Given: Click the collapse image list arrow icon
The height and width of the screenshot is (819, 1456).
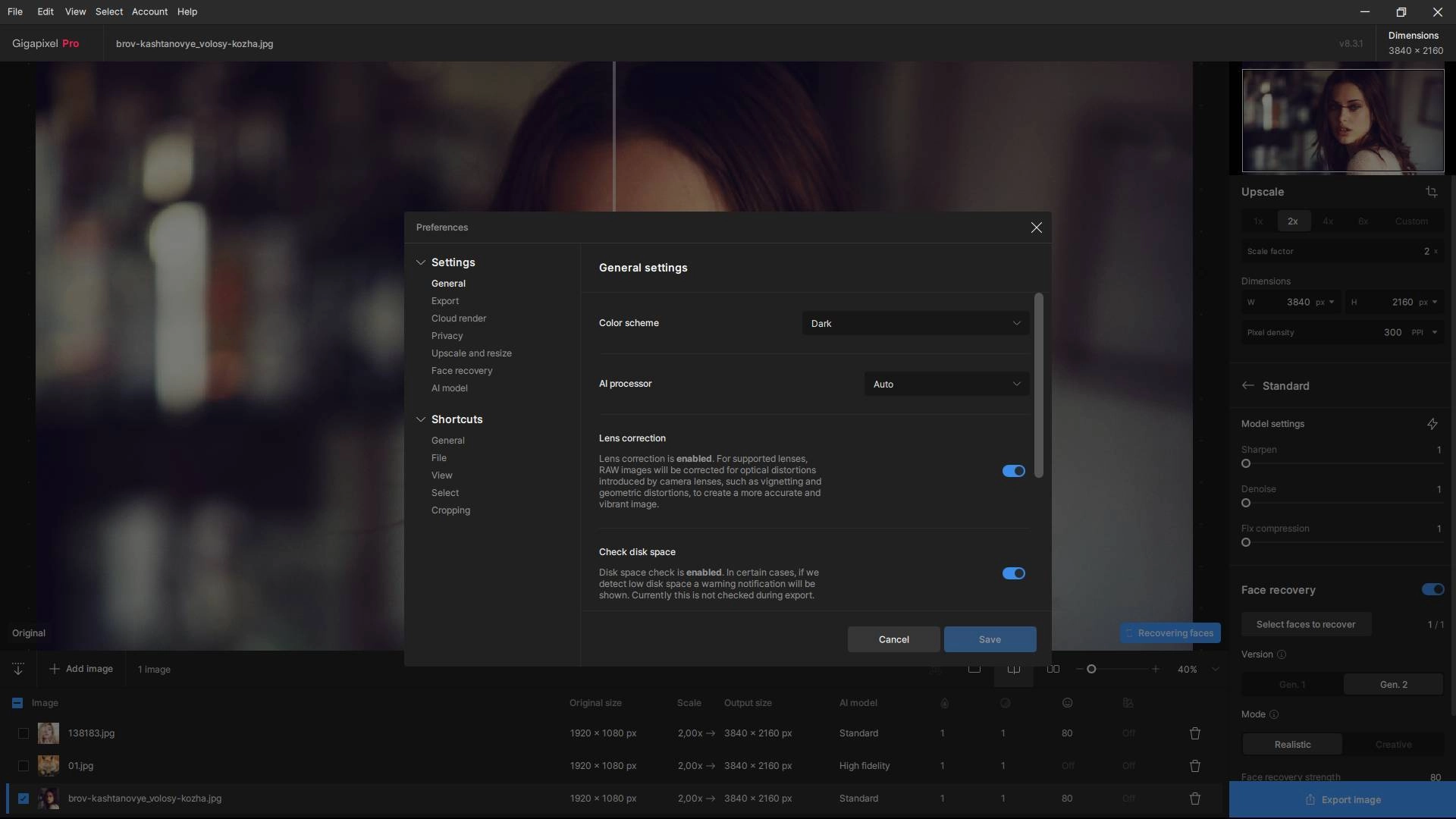Looking at the screenshot, I should pyautogui.click(x=18, y=669).
